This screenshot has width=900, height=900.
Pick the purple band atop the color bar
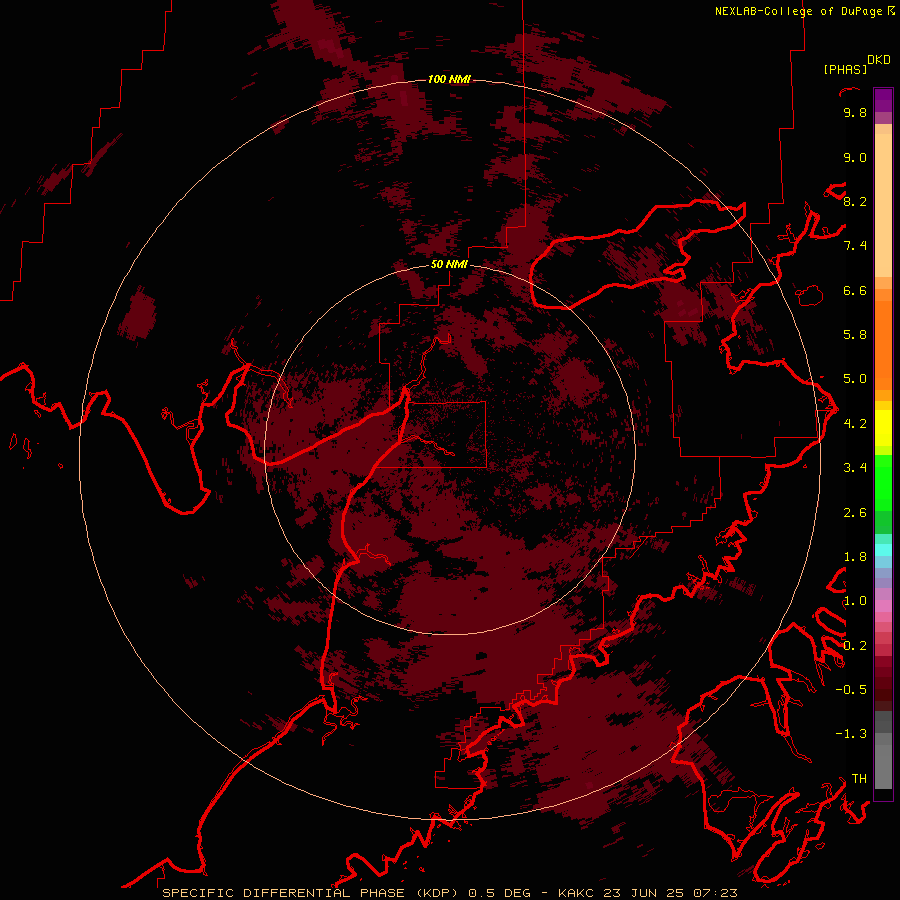pos(883,100)
